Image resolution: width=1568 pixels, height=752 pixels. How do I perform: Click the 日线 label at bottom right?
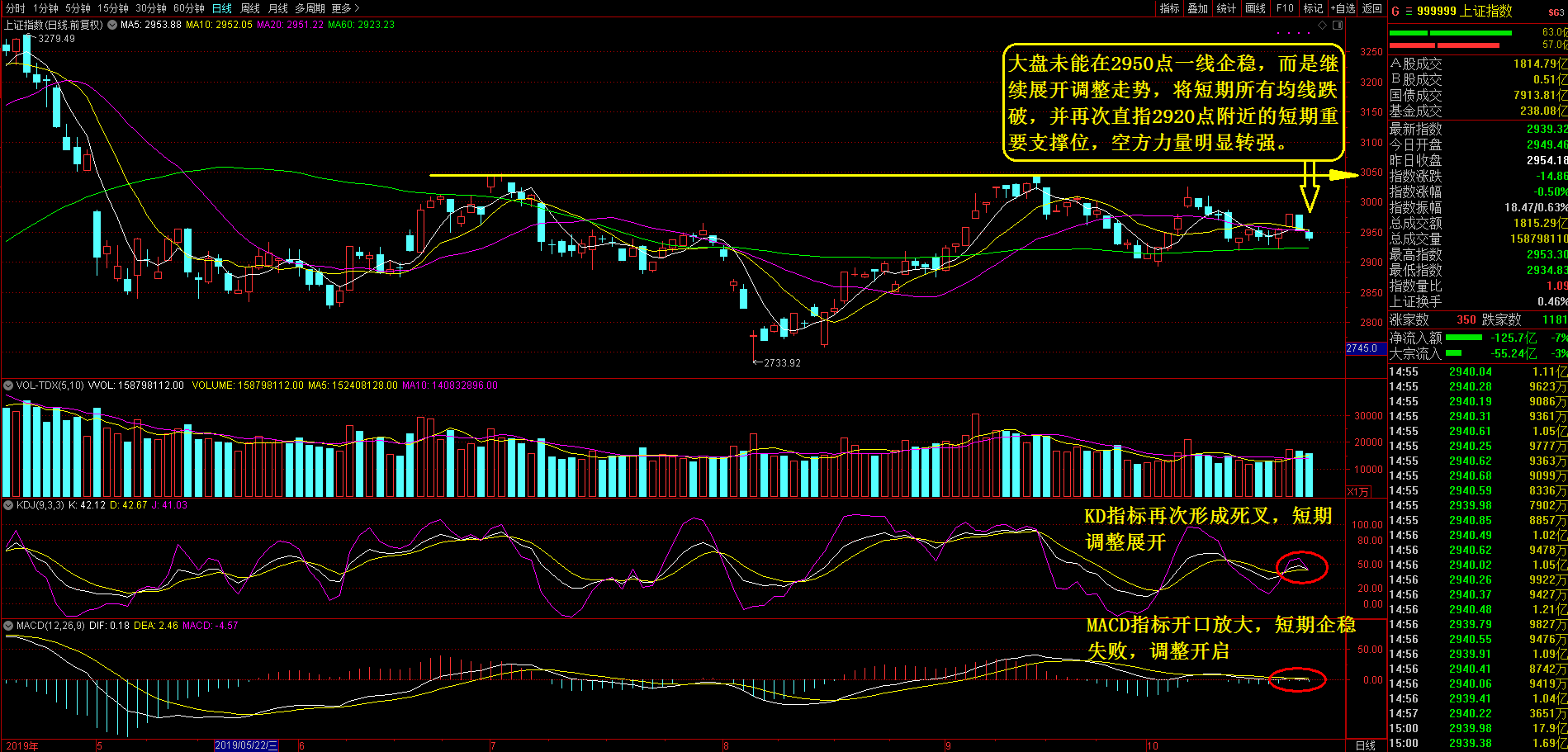pos(1367,745)
